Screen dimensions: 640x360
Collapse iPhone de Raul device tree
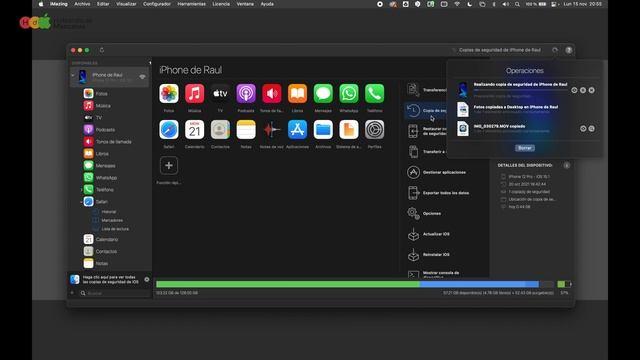(x=73, y=76)
